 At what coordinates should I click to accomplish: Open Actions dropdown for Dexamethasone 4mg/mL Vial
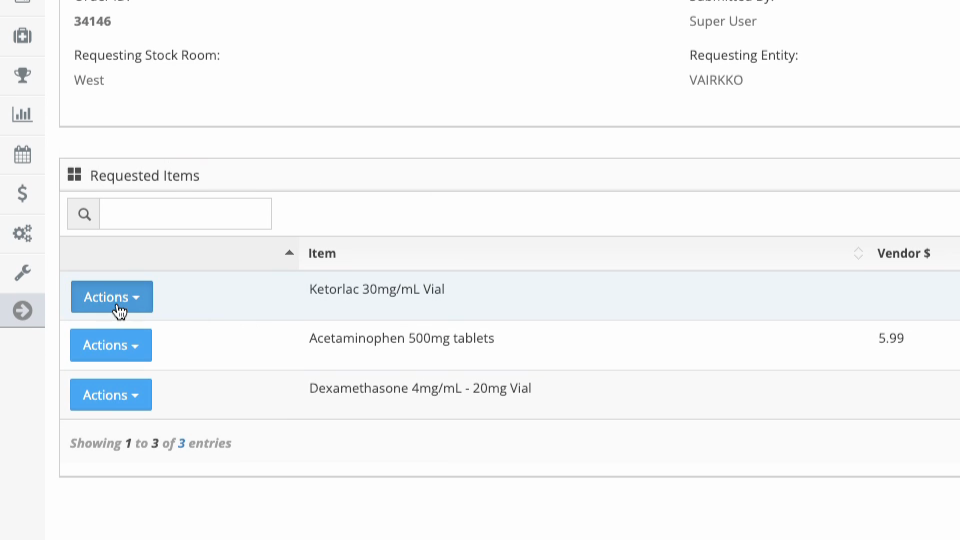(111, 395)
